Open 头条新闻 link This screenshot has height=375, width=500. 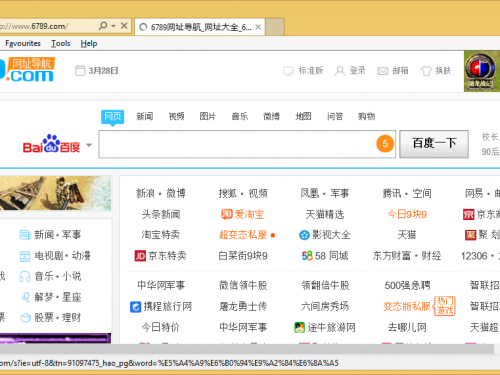pyautogui.click(x=161, y=214)
